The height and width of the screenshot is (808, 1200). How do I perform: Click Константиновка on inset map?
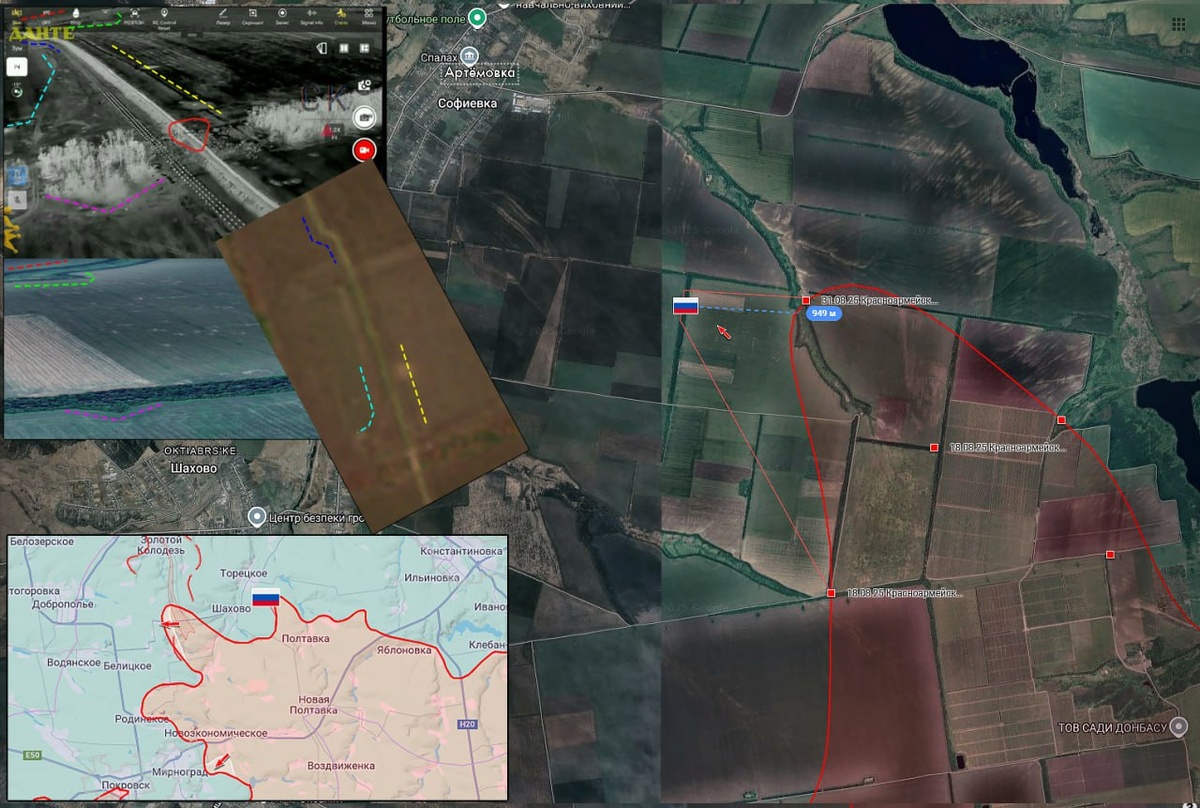tap(461, 551)
